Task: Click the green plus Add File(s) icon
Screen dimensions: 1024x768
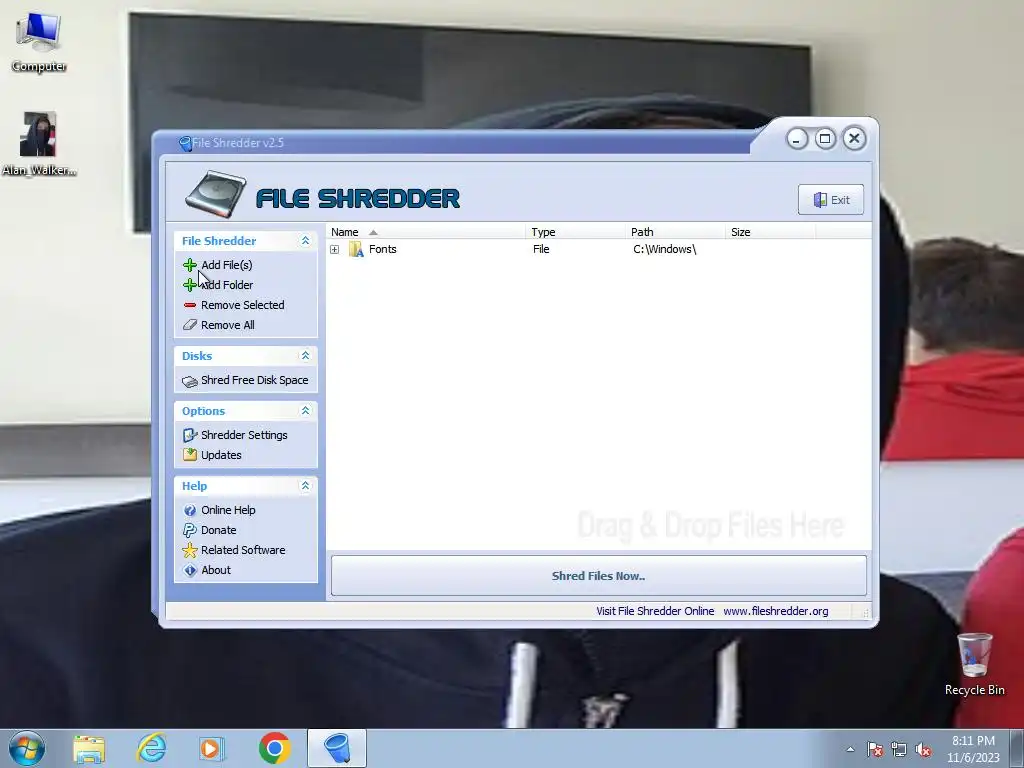Action: click(x=189, y=265)
